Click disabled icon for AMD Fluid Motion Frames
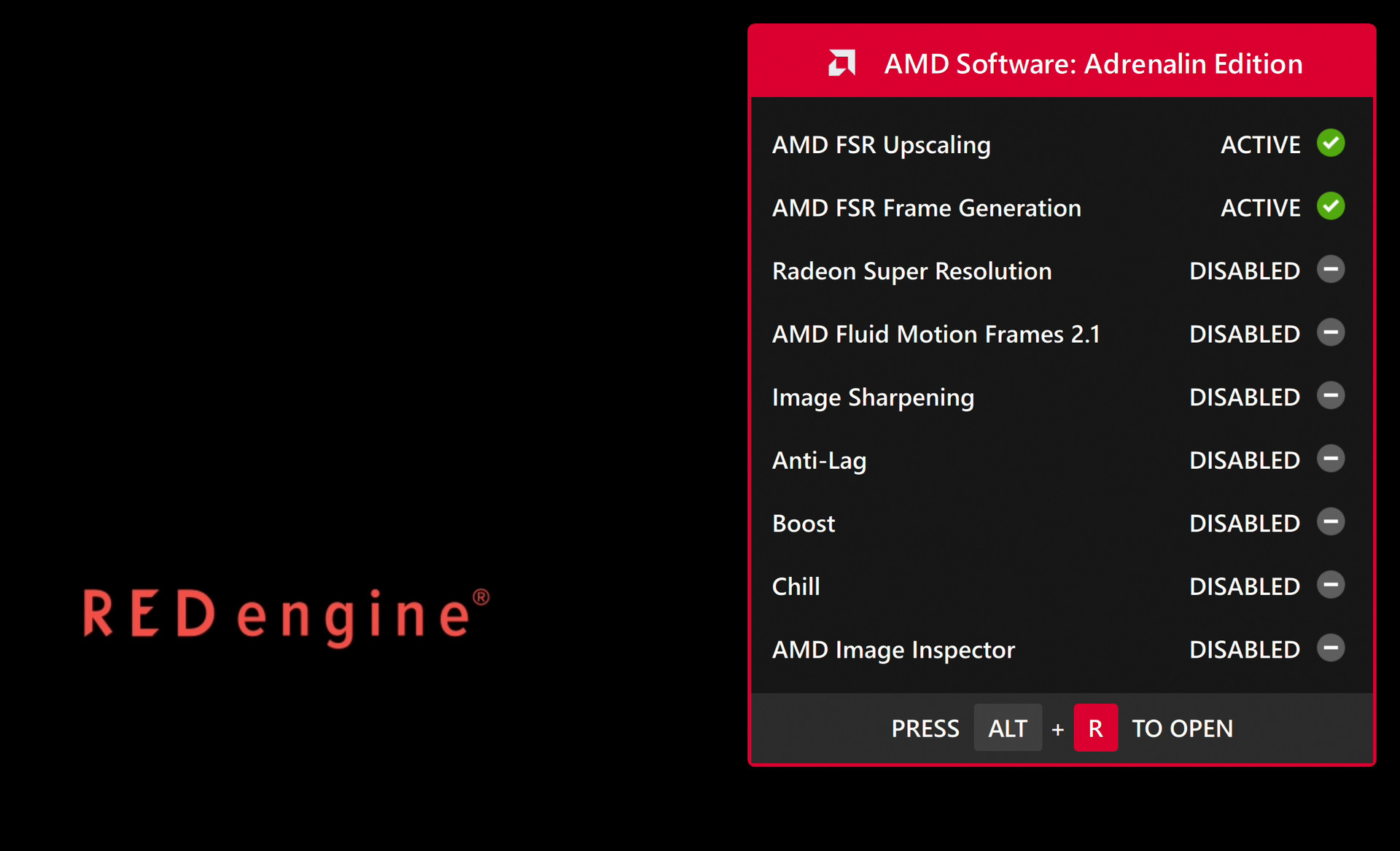This screenshot has height=851, width=1400. 1330,333
